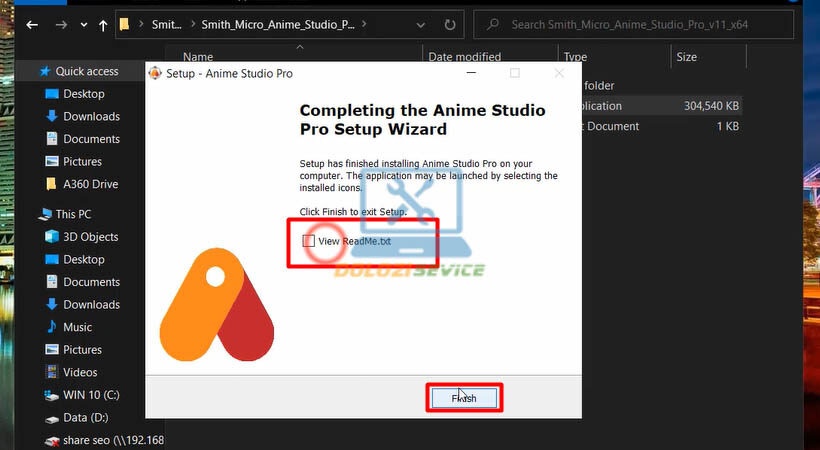This screenshot has width=820, height=450.
Task: Select the 'Smit...' breadcrumb segment
Action: [x=167, y=24]
